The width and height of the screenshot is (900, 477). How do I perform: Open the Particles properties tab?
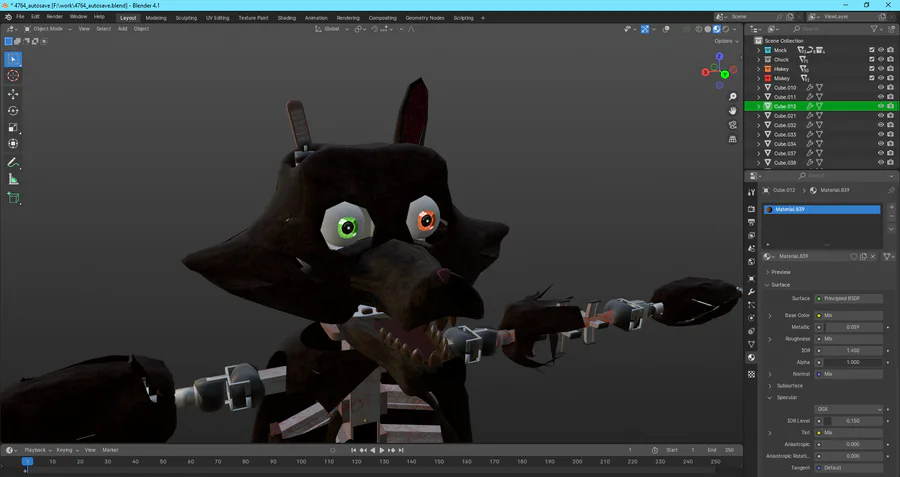pos(751,305)
